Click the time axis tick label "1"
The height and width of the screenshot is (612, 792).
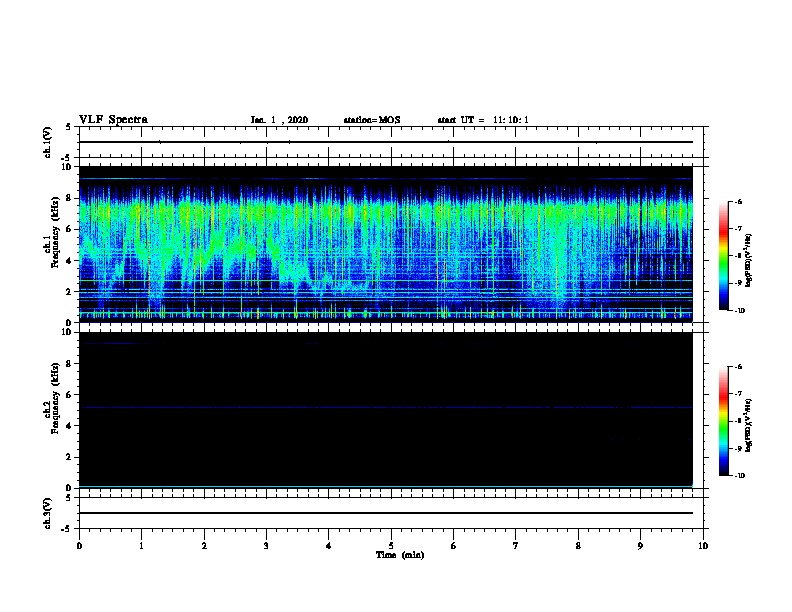(x=141, y=546)
